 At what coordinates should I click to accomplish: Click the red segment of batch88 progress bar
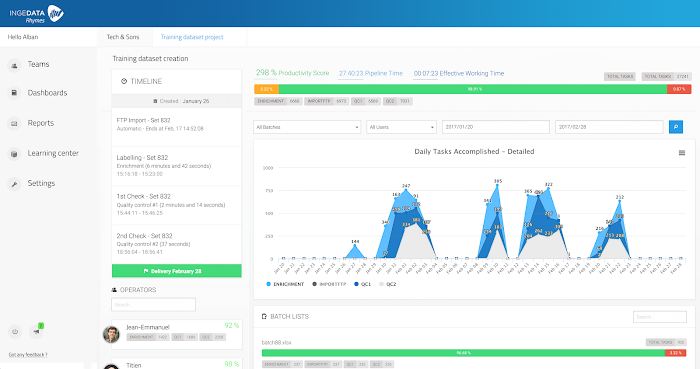pos(675,353)
